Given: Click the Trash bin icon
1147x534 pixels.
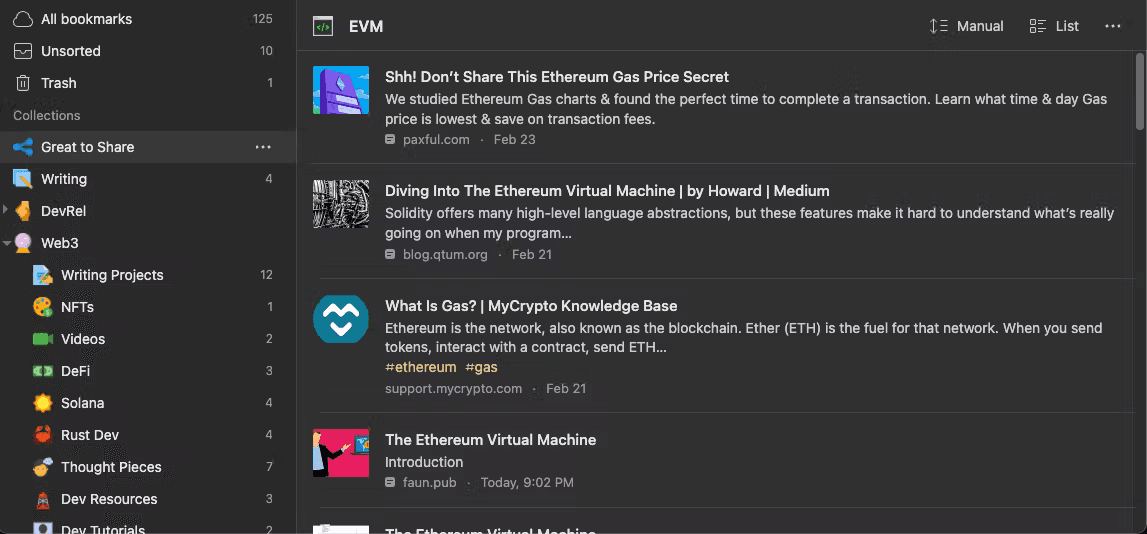Looking at the screenshot, I should pos(22,83).
